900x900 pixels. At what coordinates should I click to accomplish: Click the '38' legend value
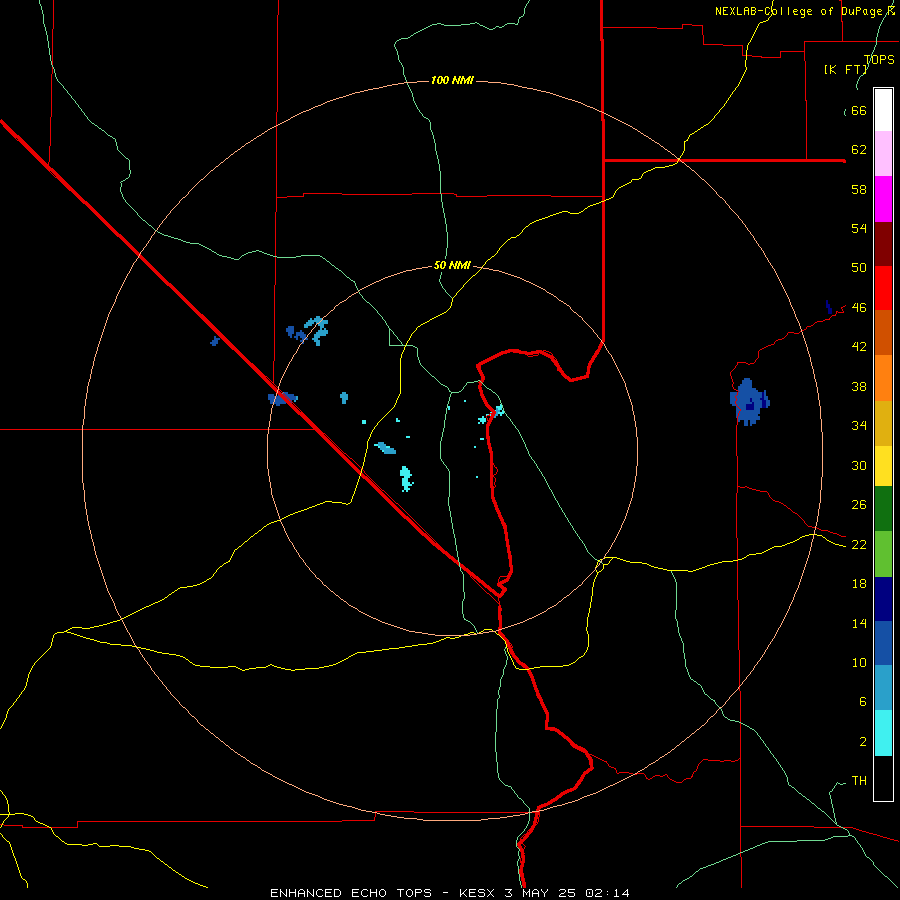coord(859,386)
